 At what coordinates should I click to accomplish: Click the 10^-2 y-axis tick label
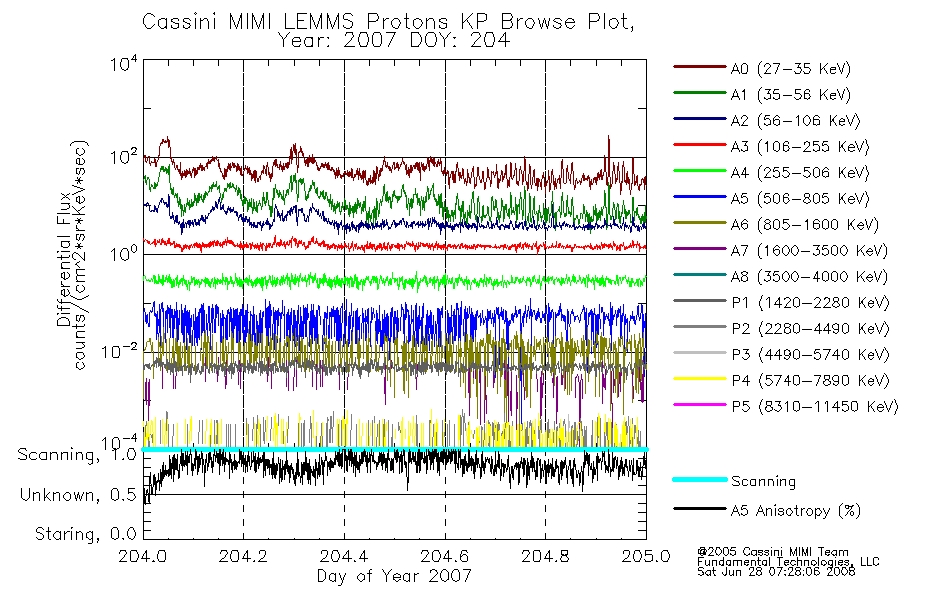click(x=120, y=351)
